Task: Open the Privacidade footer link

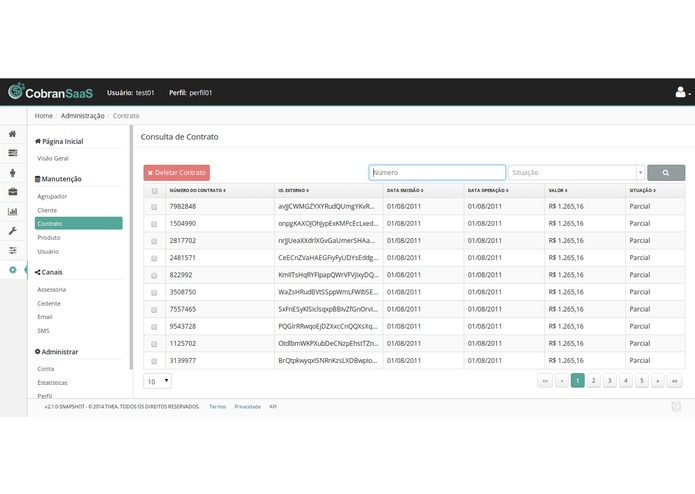Action: (x=247, y=407)
